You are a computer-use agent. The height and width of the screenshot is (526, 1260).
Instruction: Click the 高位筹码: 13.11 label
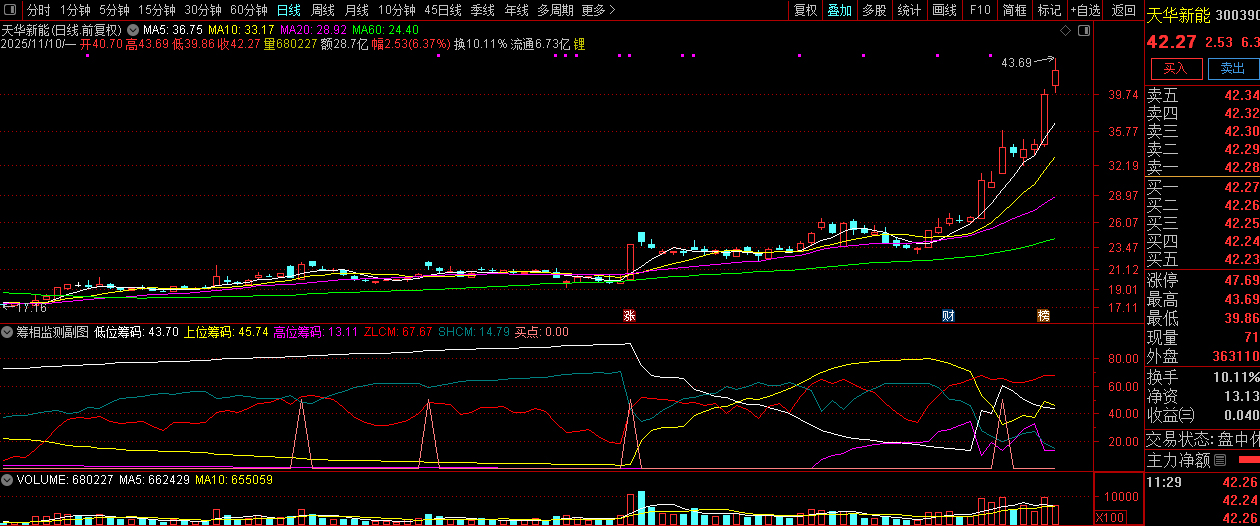coord(316,331)
